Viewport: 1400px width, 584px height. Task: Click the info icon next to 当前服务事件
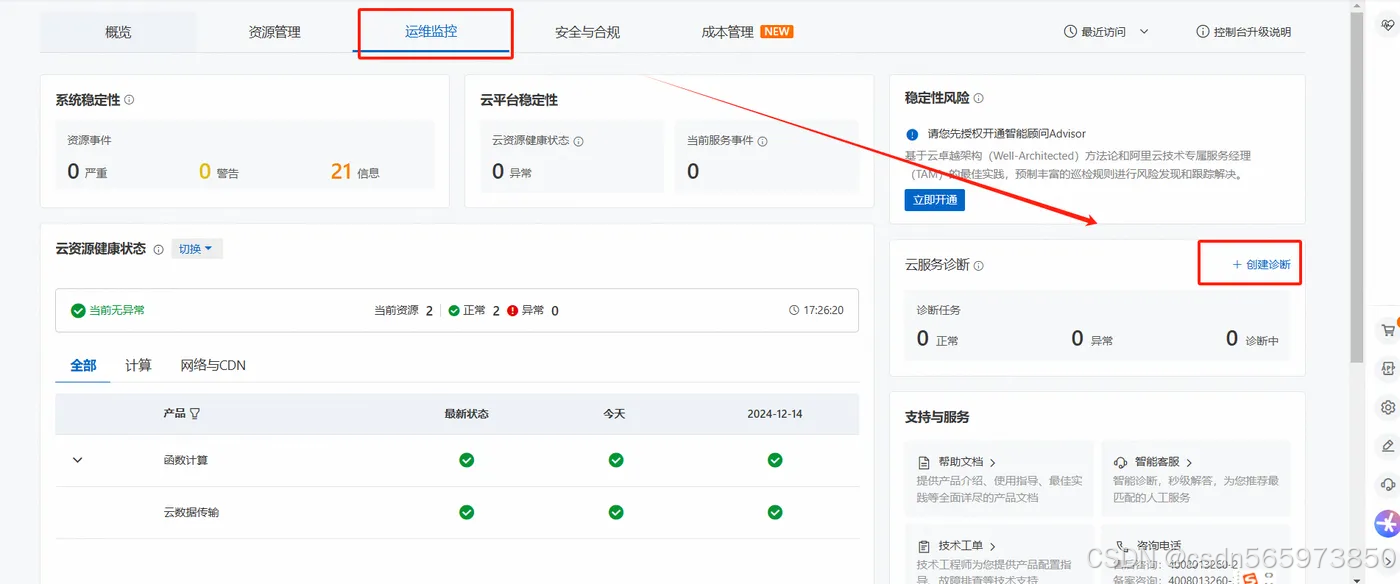coord(763,140)
